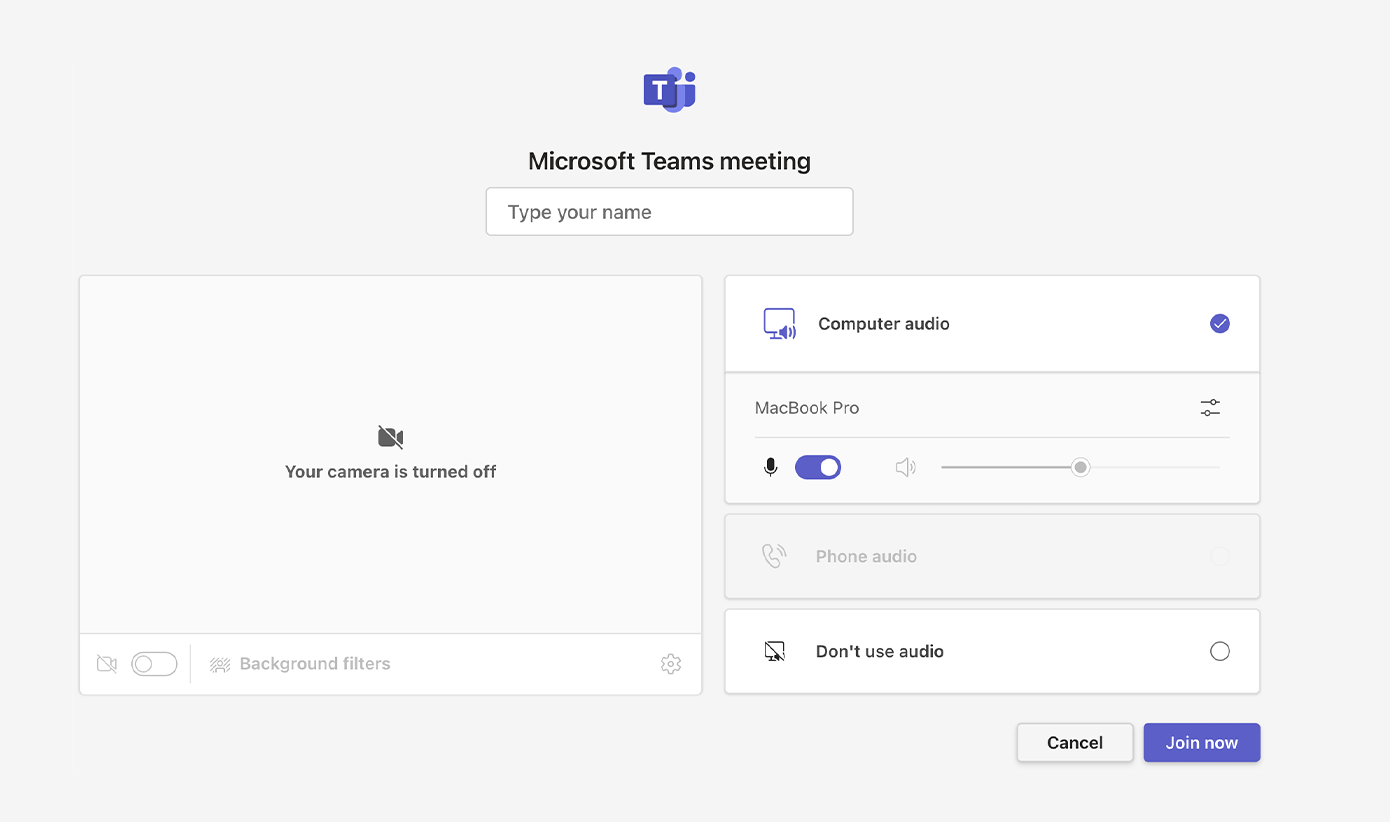Click the Computer audio label
Viewport: 1390px width, 822px height.
point(884,324)
